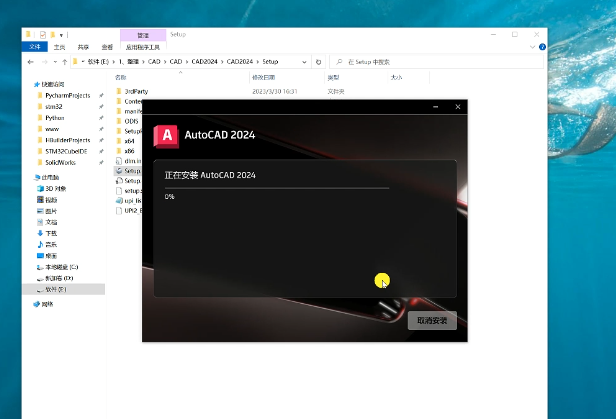Screen dimensions: 616x419
Task: Click the pin icon next to SolidWorks
Action: coord(101,162)
